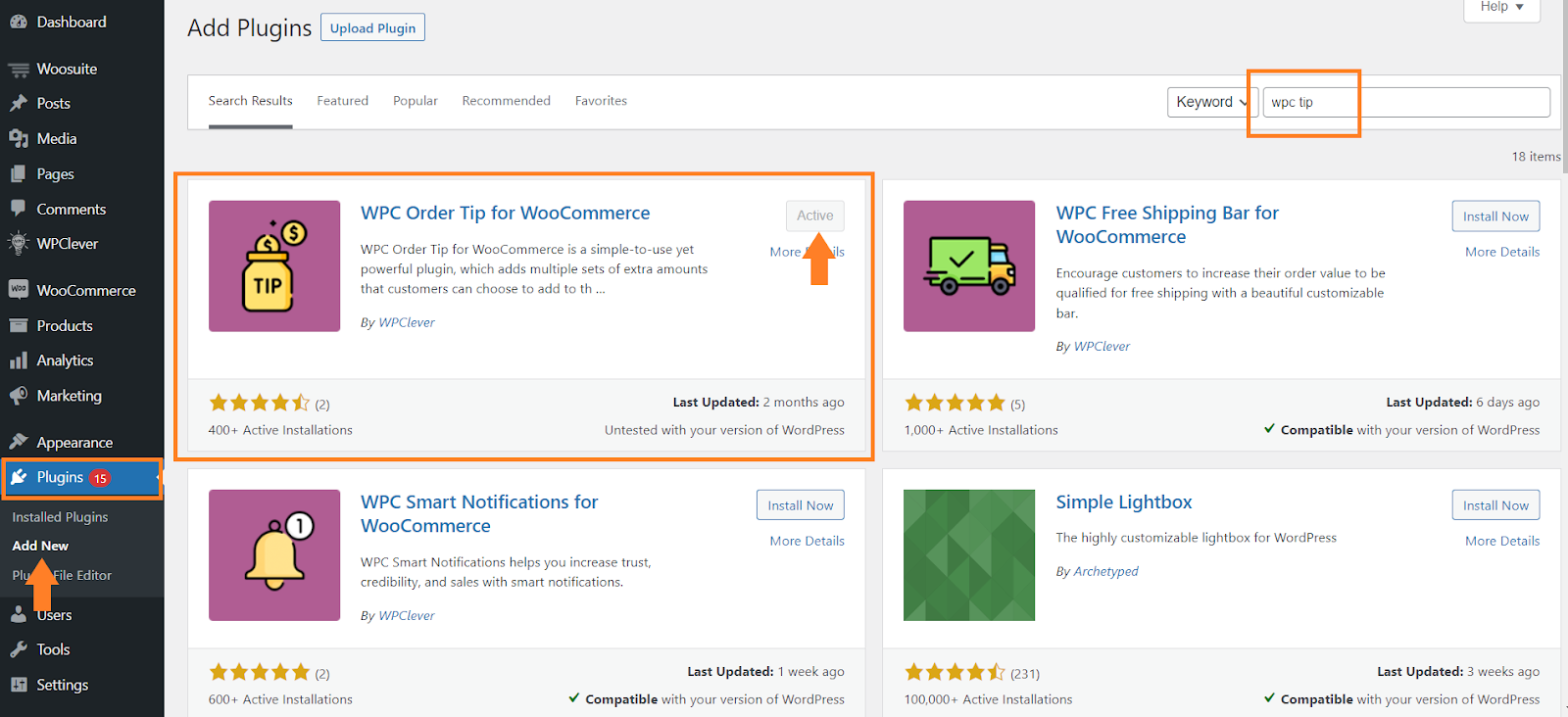Open More Details for WPC Smart Notifications
Screen dimensions: 1568x717
(x=807, y=541)
